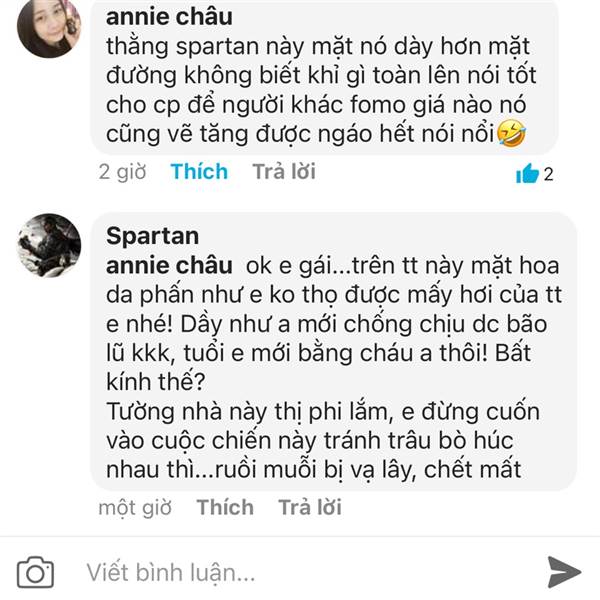Reply to annie châu's comment via Trả lời
This screenshot has height=600, width=600.
tap(283, 171)
